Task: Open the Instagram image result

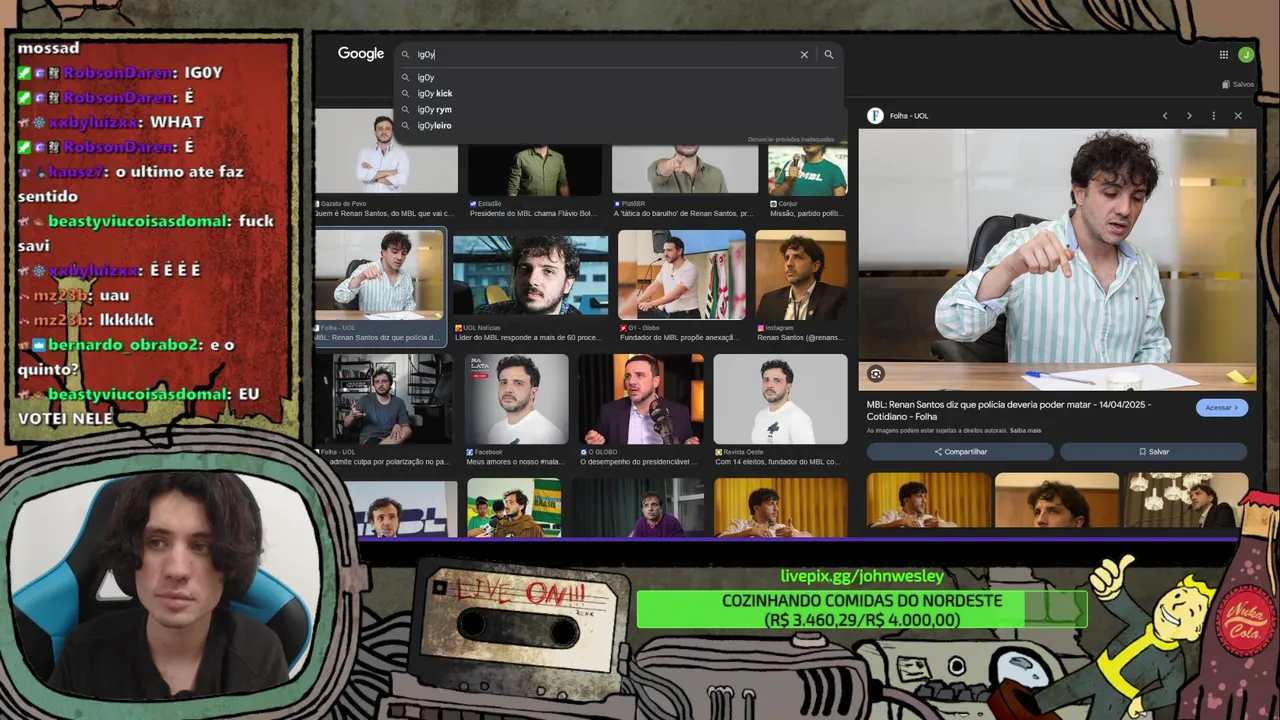Action: [x=801, y=275]
